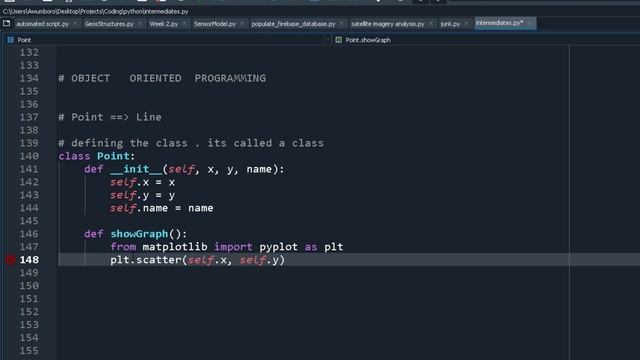Switch to the automated script.py tab
Viewport: 640px width, 360px height.
click(42, 24)
